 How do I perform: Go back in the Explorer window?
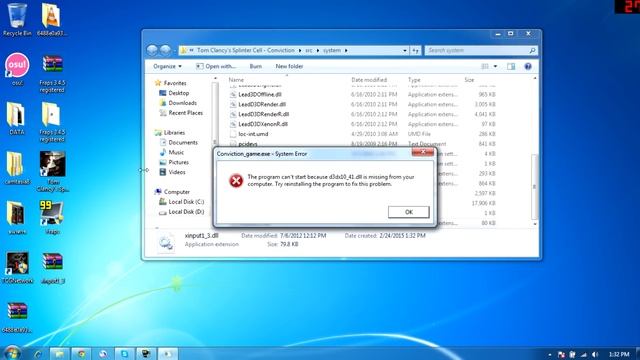click(152, 50)
